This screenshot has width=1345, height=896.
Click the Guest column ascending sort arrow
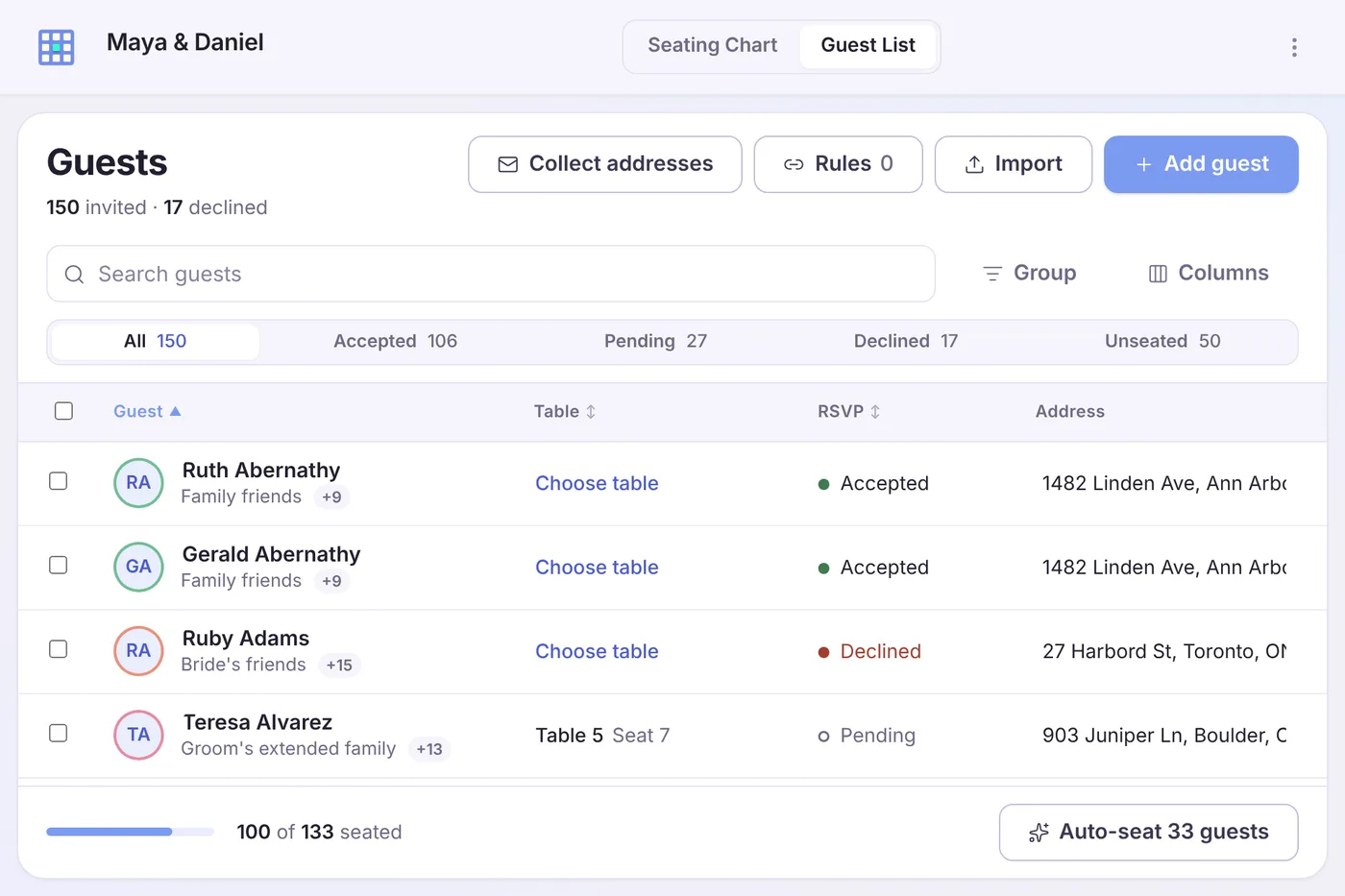[175, 411]
